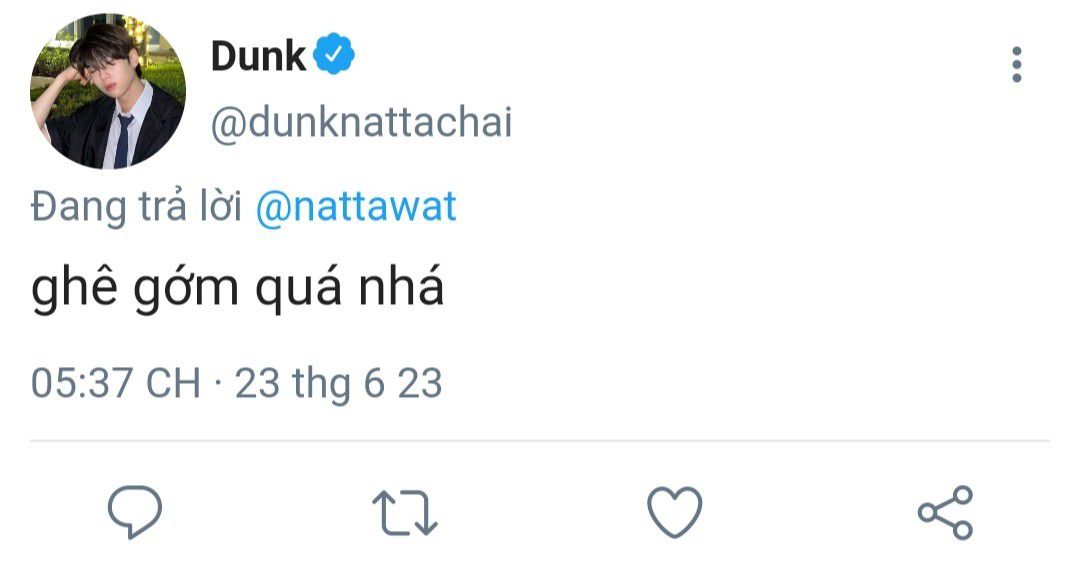Click the blue verified badge next to Dunk

(334, 54)
